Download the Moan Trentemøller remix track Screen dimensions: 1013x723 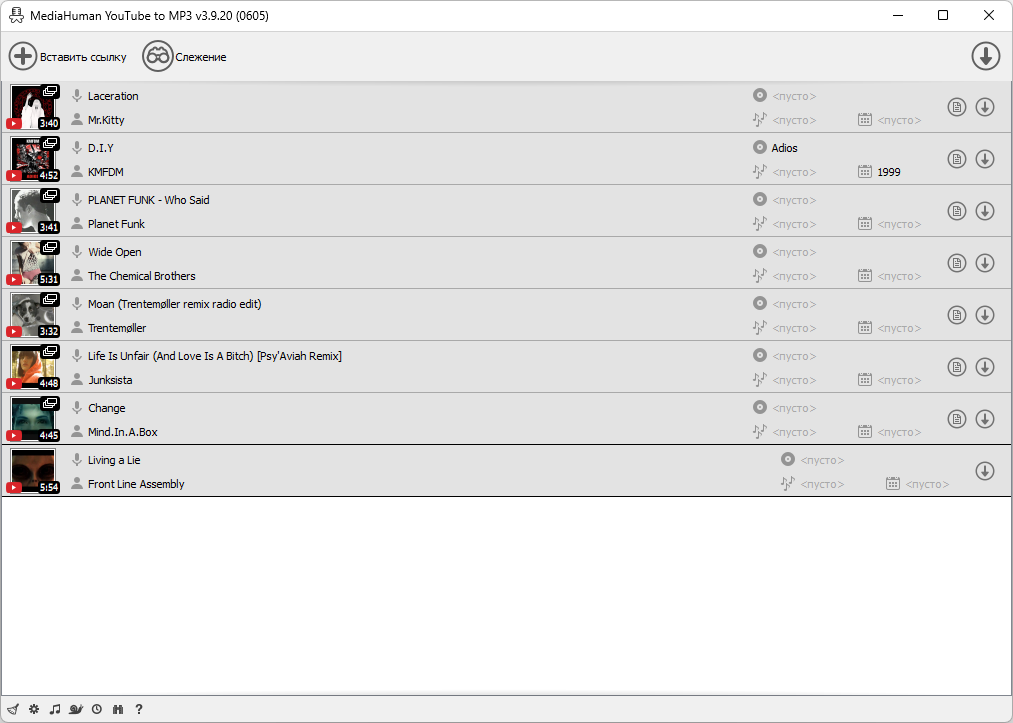(985, 315)
